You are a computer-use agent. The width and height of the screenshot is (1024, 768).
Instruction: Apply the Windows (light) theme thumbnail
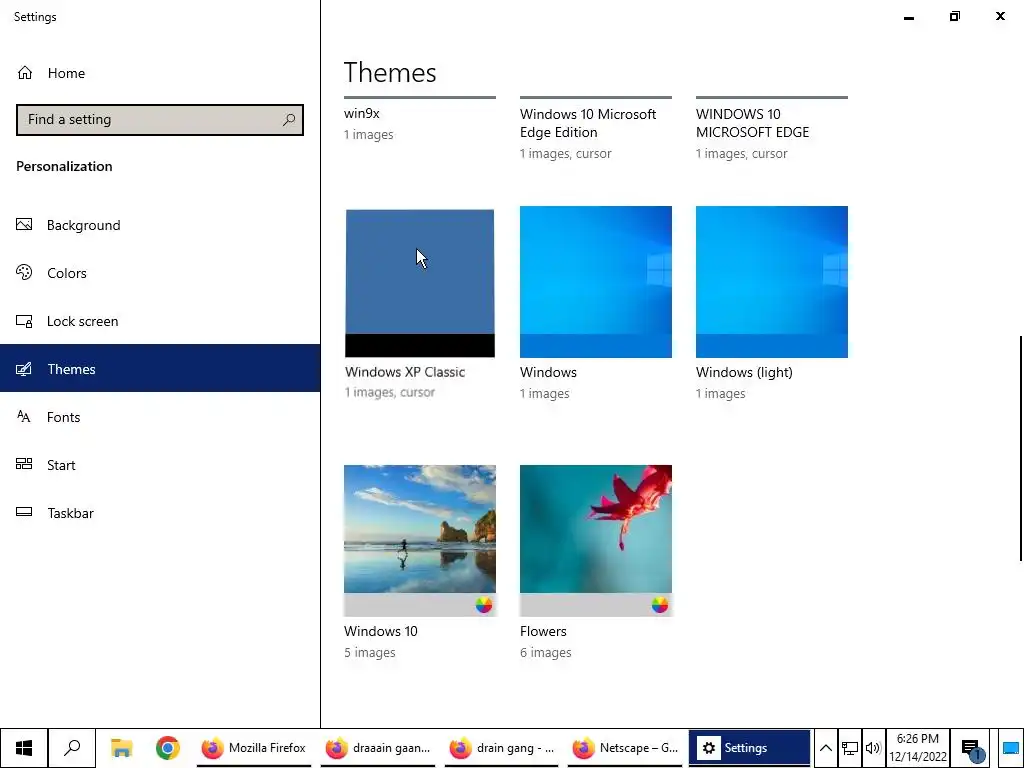[772, 281]
